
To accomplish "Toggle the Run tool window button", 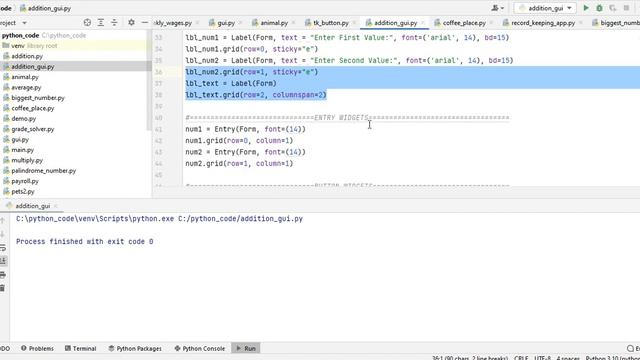I will click(246, 349).
